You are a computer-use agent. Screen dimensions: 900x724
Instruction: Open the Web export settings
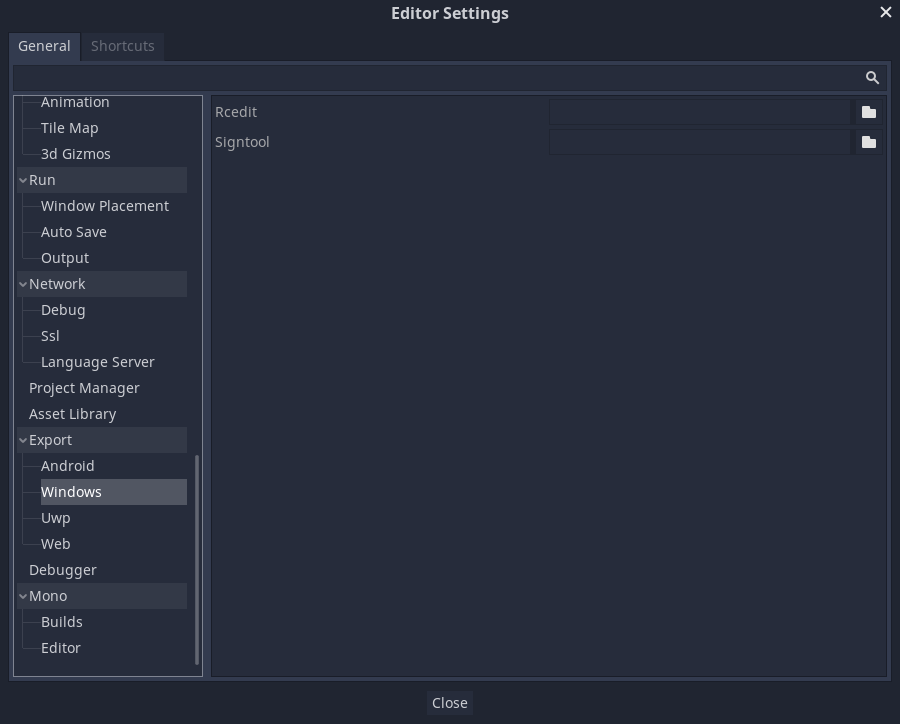click(x=55, y=544)
